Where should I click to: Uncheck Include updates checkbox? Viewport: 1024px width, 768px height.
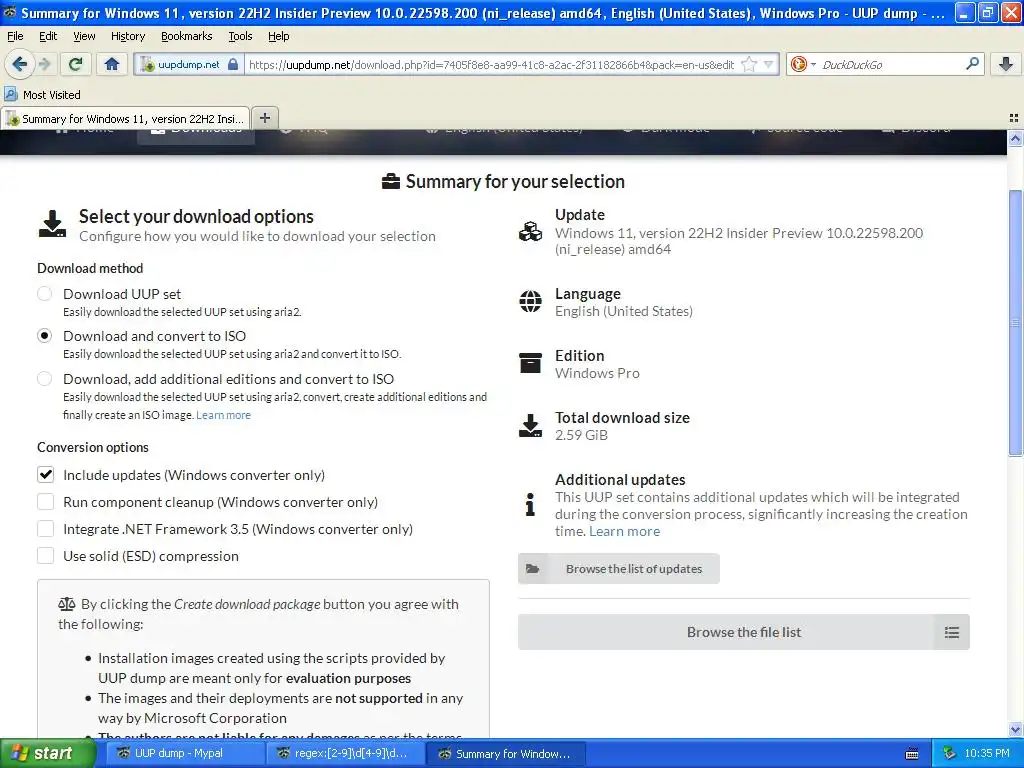(46, 475)
